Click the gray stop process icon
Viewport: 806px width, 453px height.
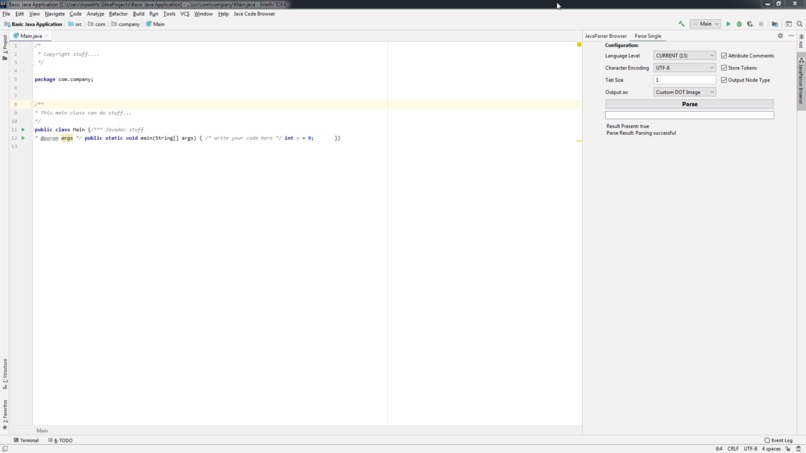[x=761, y=24]
